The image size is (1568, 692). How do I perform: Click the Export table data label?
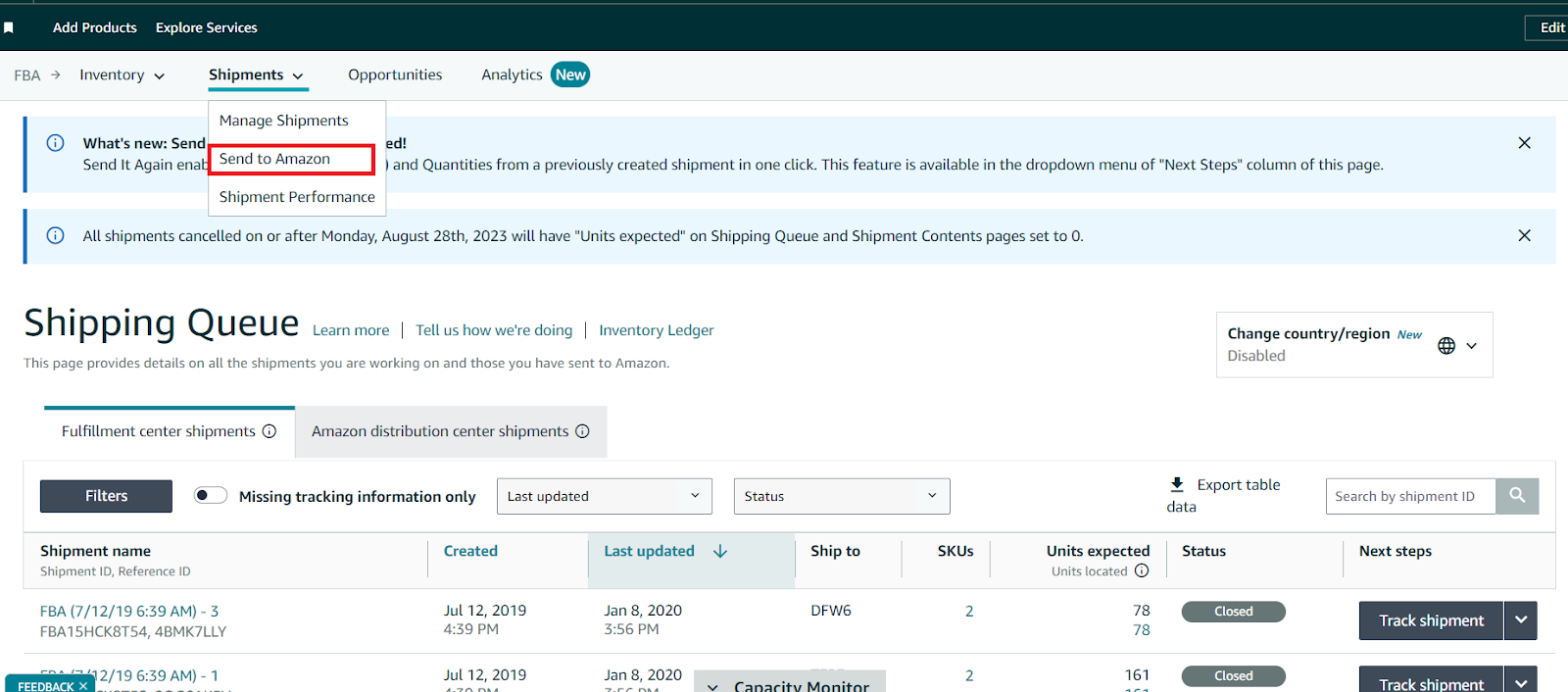[1223, 495]
